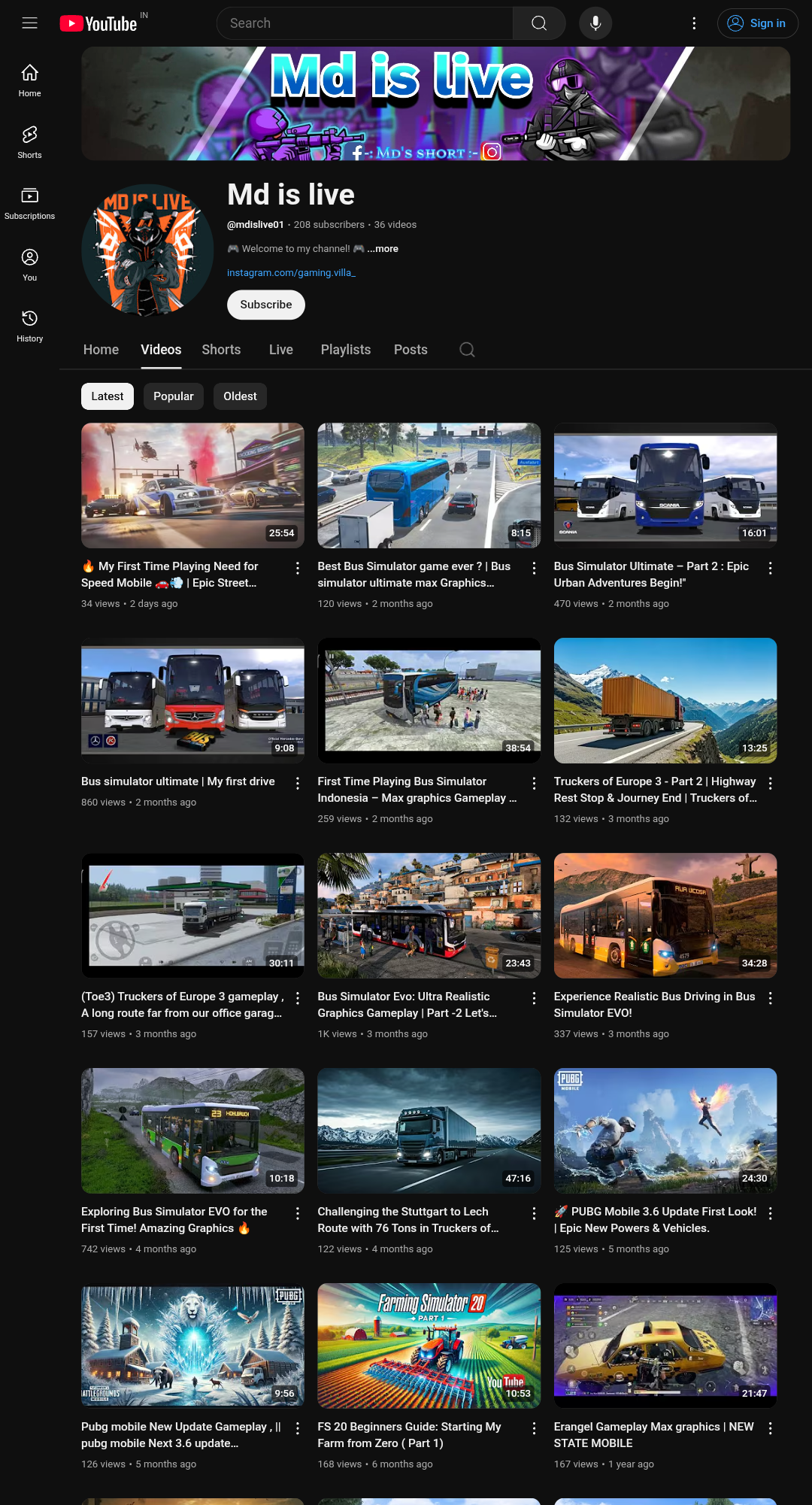The image size is (812, 1505).
Task: Play the yellow taxi 21:47 thumbnail
Action: 665,1346
